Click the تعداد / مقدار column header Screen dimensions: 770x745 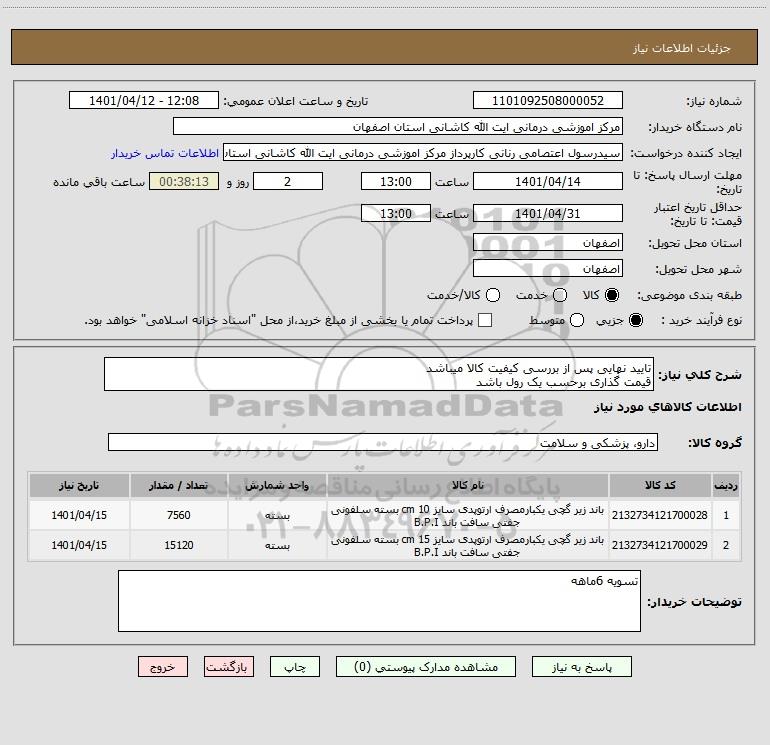pyautogui.click(x=178, y=485)
